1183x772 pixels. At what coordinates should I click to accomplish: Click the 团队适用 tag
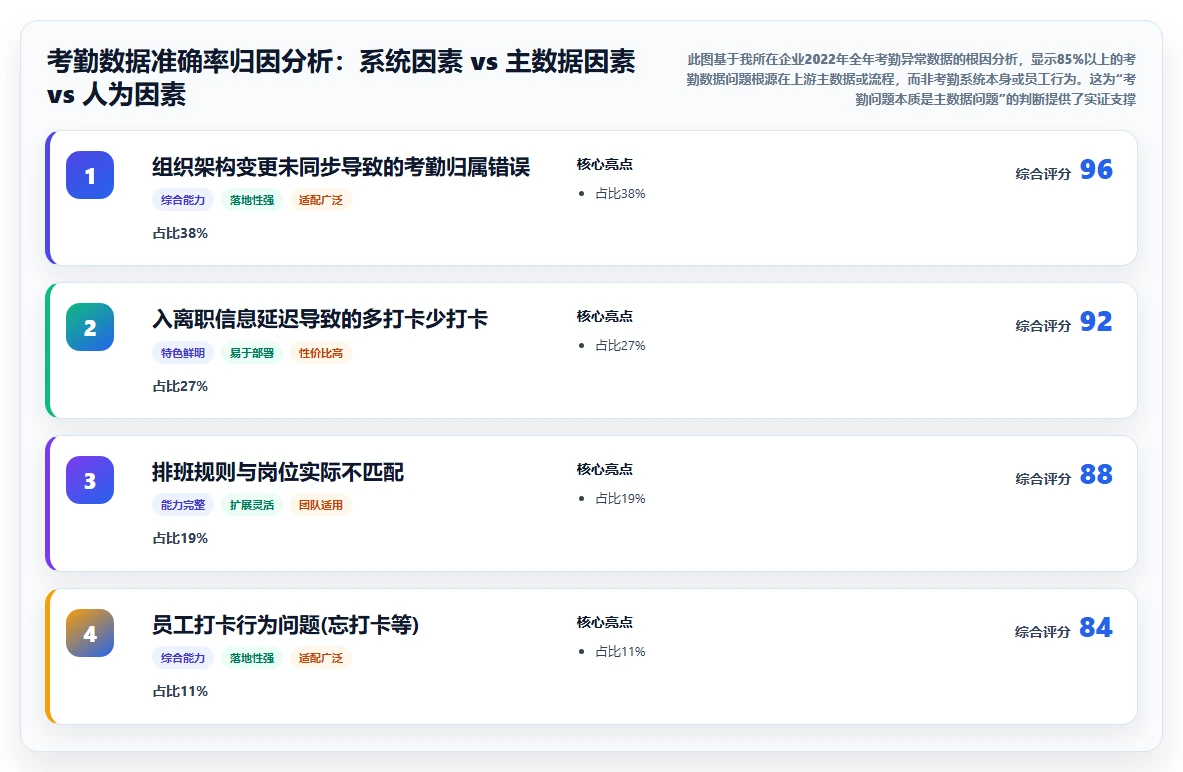click(x=321, y=505)
